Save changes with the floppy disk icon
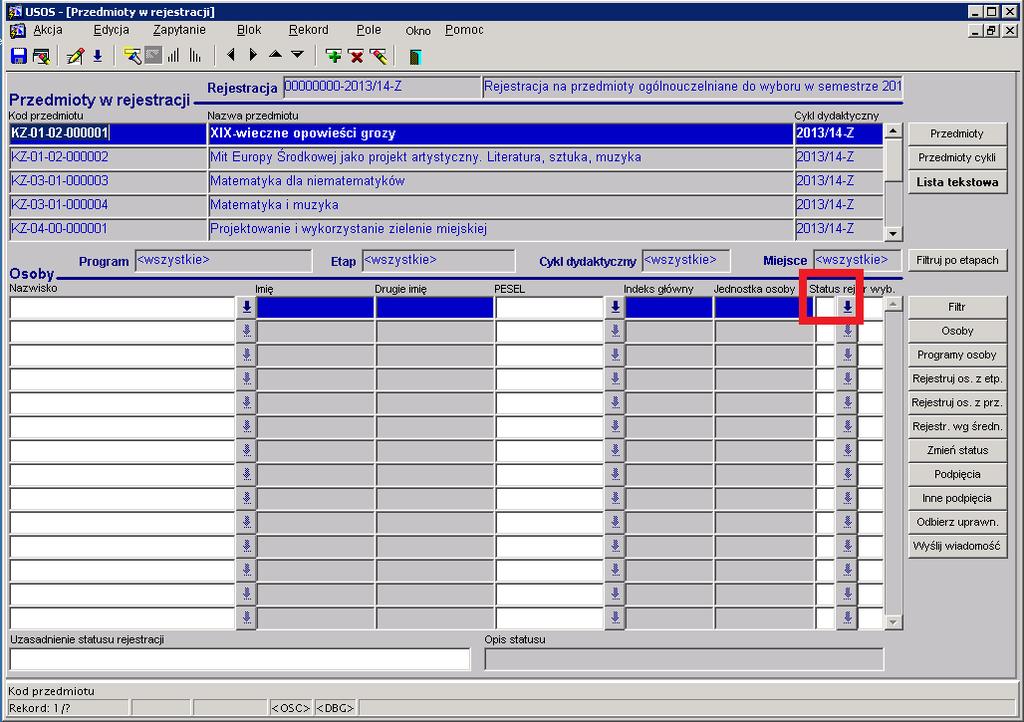This screenshot has width=1024, height=722. pyautogui.click(x=18, y=56)
